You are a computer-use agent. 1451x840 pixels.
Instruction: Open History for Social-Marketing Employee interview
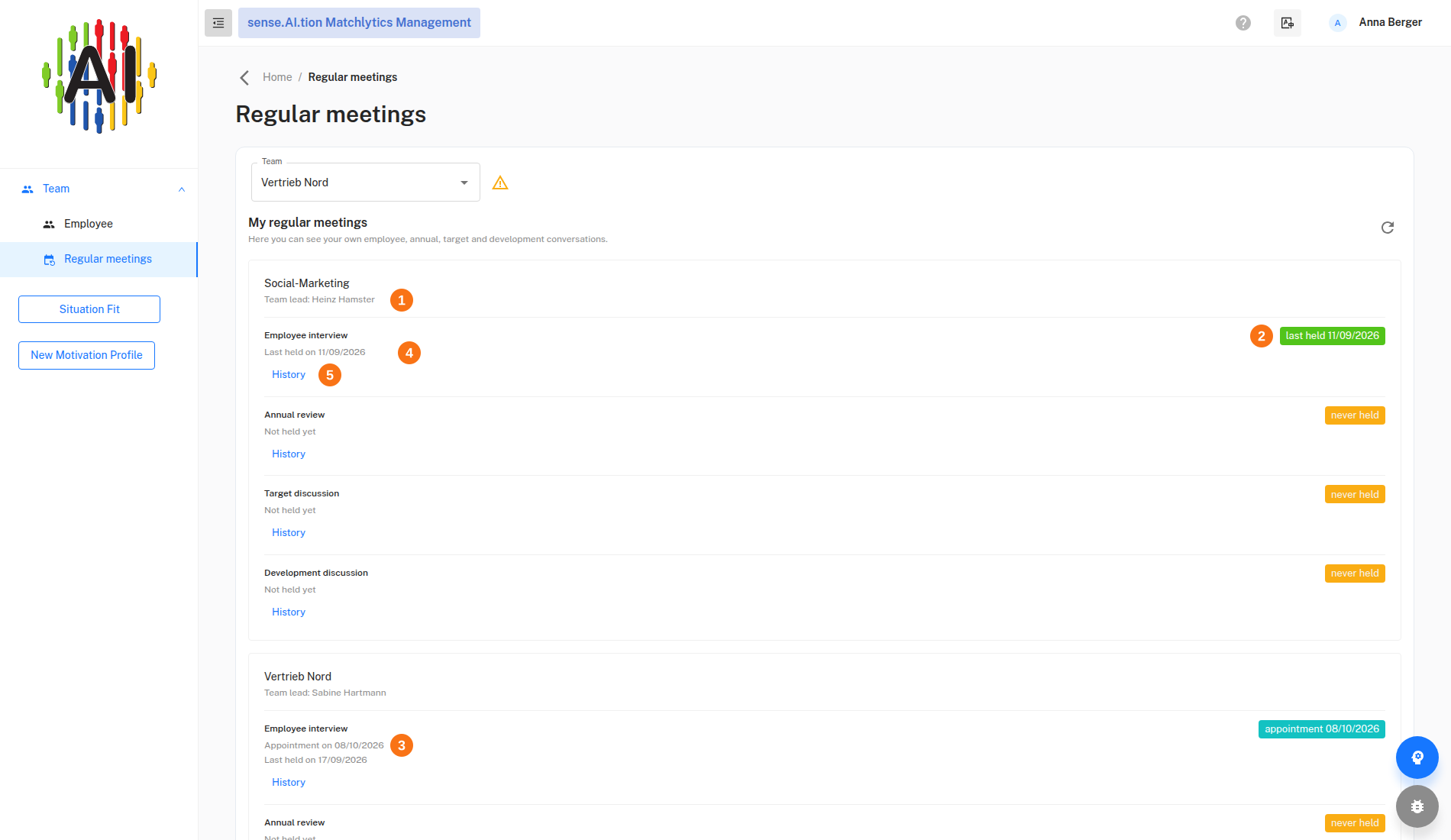click(x=289, y=374)
